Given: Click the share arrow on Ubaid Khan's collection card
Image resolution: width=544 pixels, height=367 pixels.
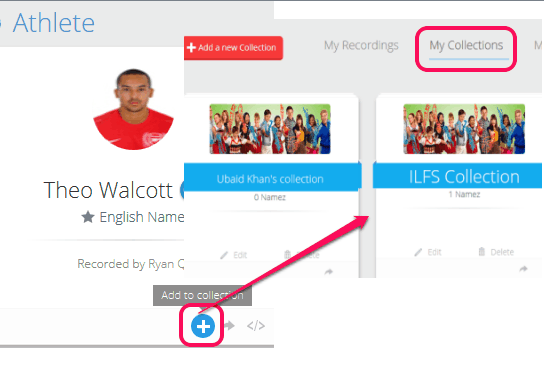Looking at the screenshot, I should point(329,272).
